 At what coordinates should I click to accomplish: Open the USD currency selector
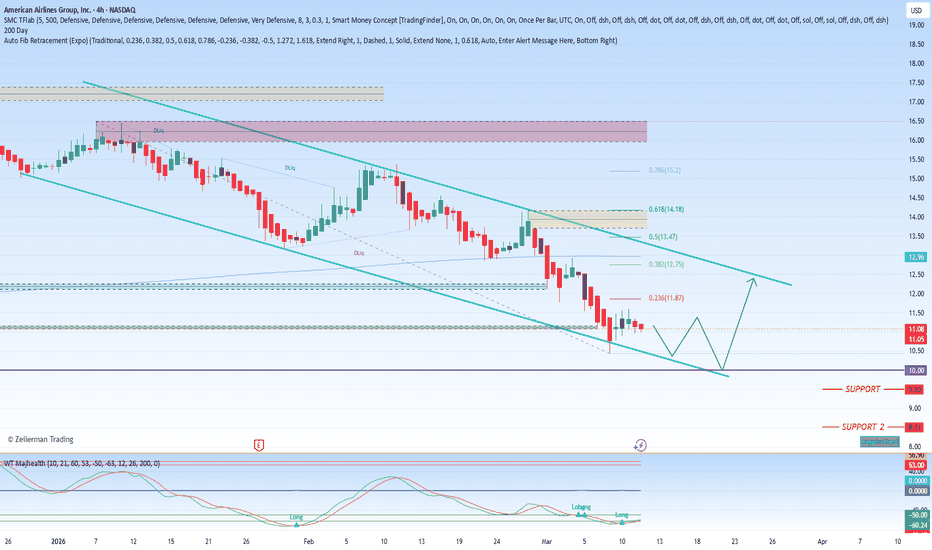914,10
